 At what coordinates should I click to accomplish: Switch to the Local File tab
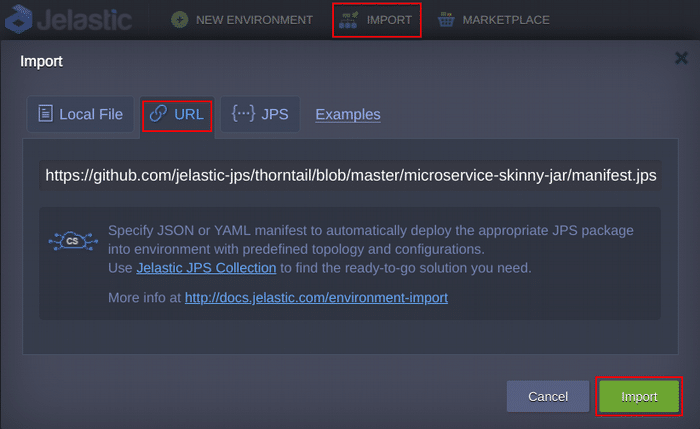coord(80,114)
